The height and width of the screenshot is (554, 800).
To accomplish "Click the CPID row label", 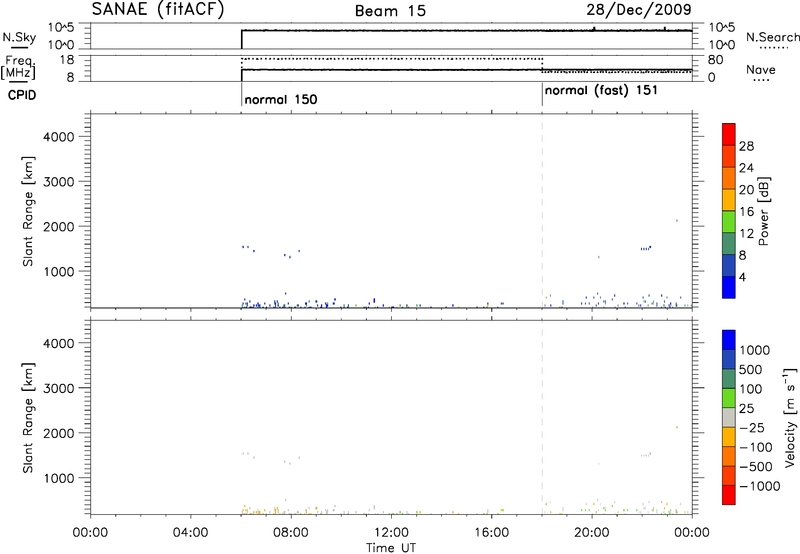I will (21, 95).
